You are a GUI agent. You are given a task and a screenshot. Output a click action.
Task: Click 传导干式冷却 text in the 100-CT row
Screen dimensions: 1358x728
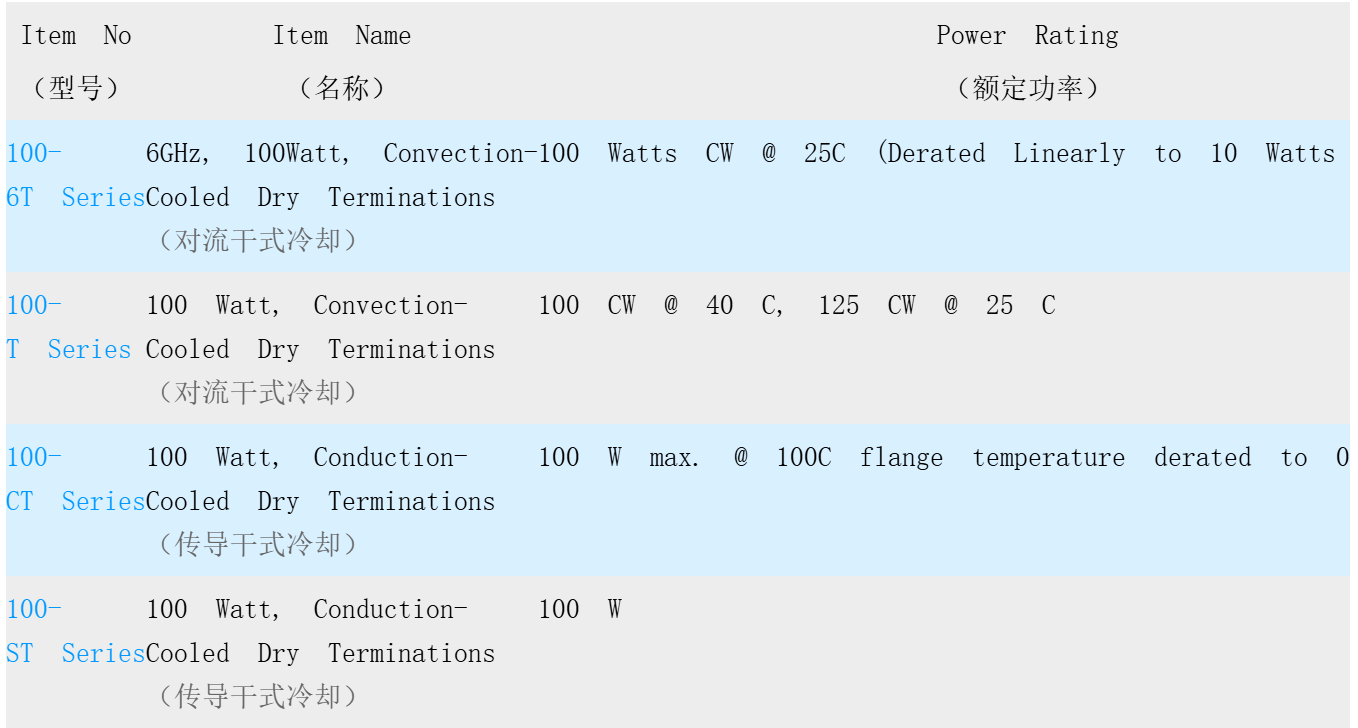pyautogui.click(x=257, y=544)
